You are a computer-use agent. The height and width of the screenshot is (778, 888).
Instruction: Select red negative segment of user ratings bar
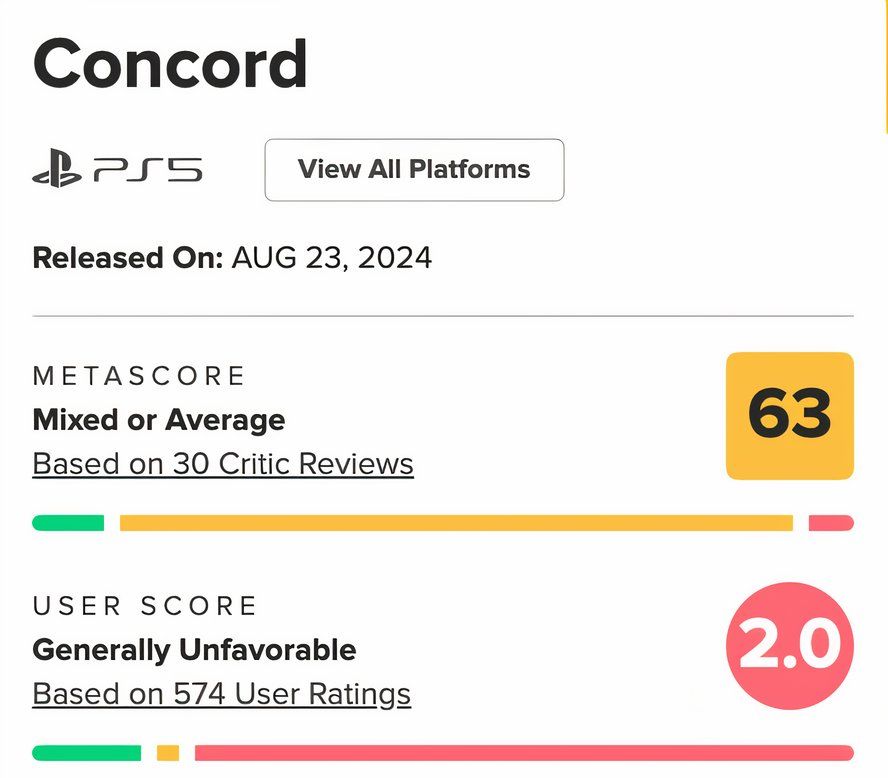click(x=524, y=753)
